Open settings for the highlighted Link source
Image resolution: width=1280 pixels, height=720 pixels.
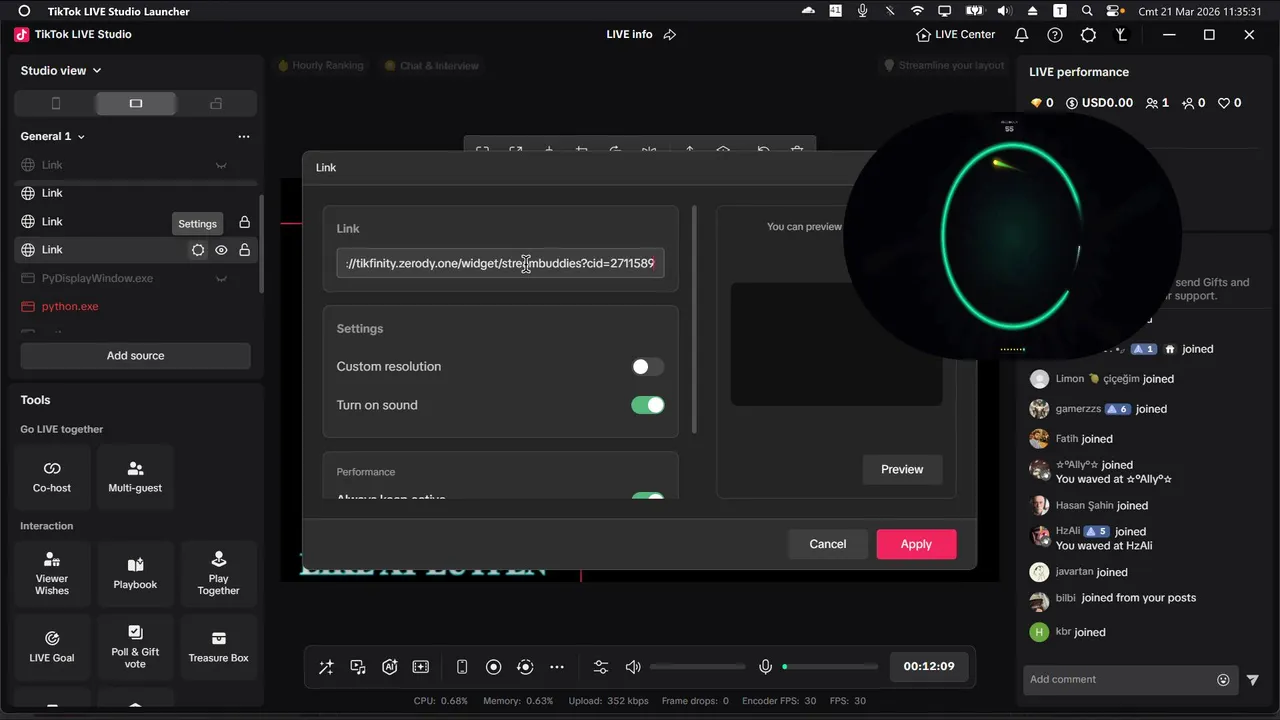coord(198,250)
